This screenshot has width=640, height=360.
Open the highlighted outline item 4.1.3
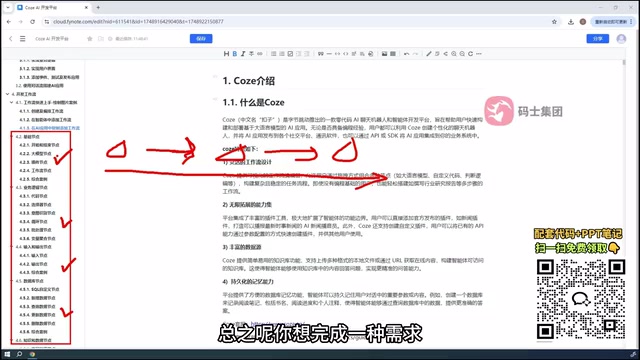point(49,128)
